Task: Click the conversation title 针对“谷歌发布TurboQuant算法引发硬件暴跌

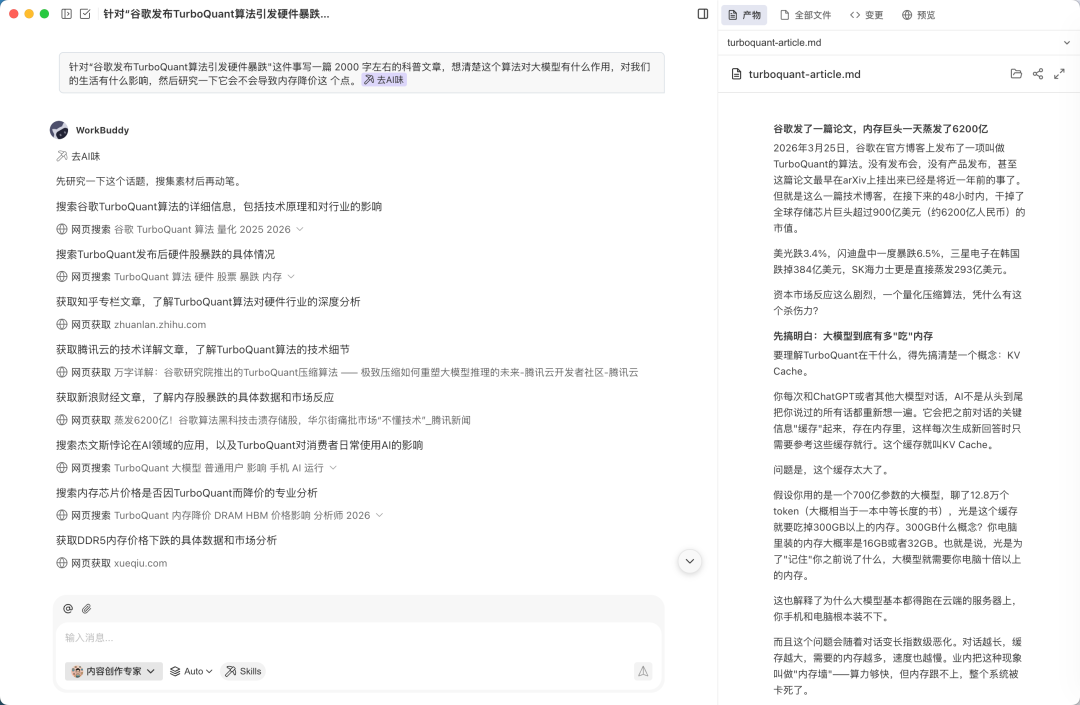Action: (216, 14)
